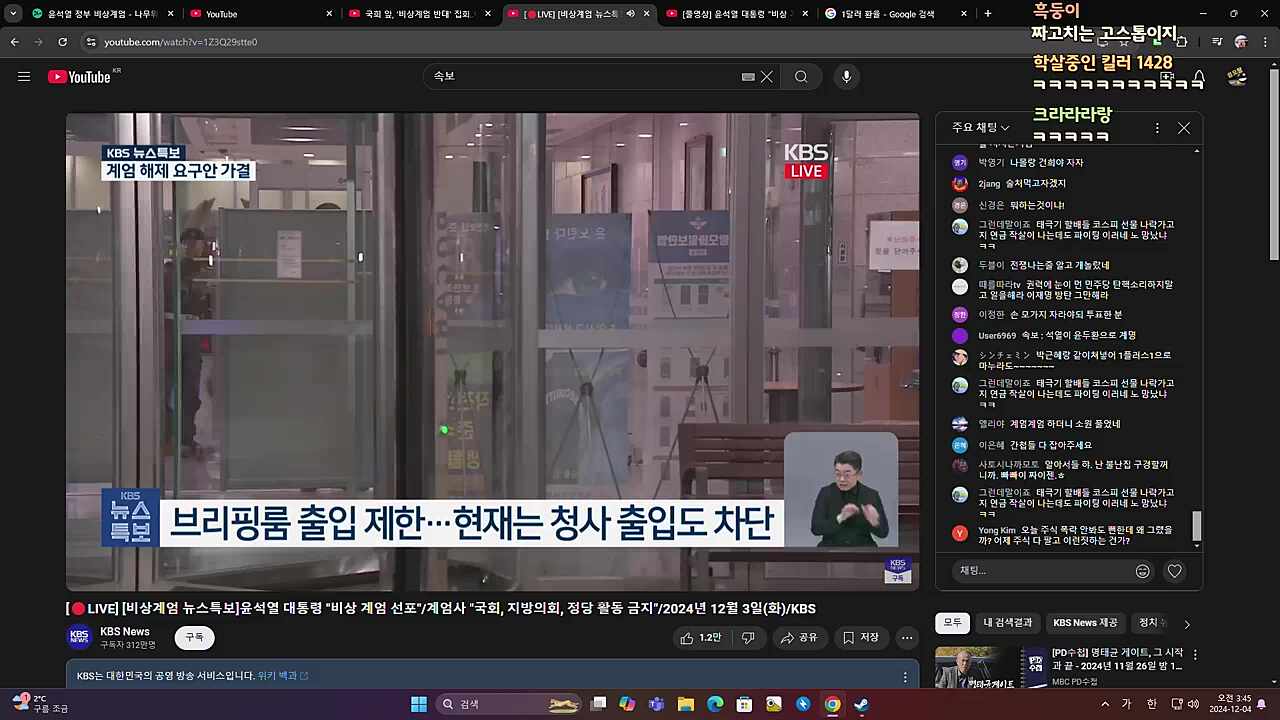Click the KBS live video player
This screenshot has width=1280, height=720.
pyautogui.click(x=493, y=351)
